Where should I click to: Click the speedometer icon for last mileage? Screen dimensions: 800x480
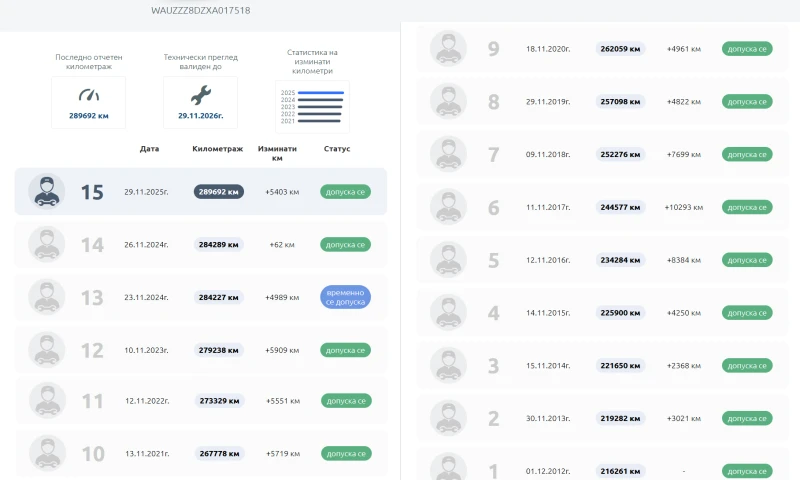pyautogui.click(x=89, y=95)
